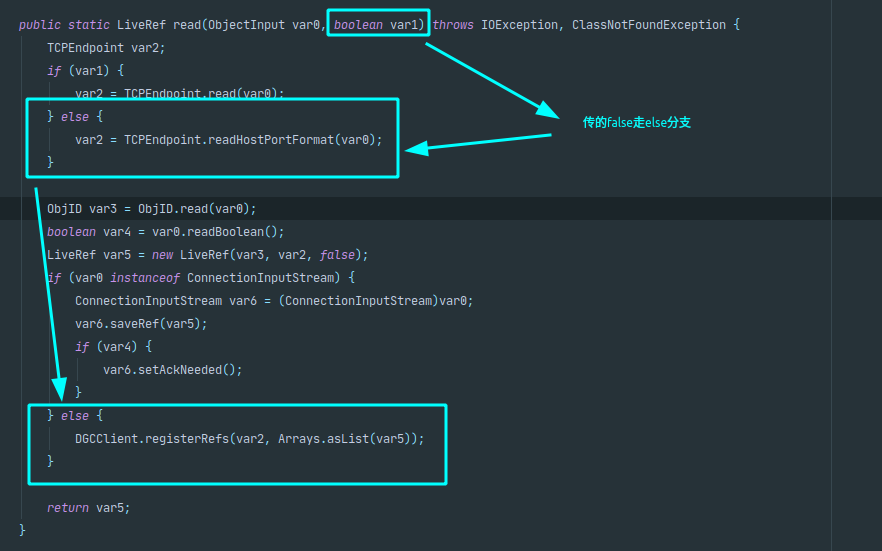
Task: Click the return var5 statement
Action: pyautogui.click(x=88, y=508)
